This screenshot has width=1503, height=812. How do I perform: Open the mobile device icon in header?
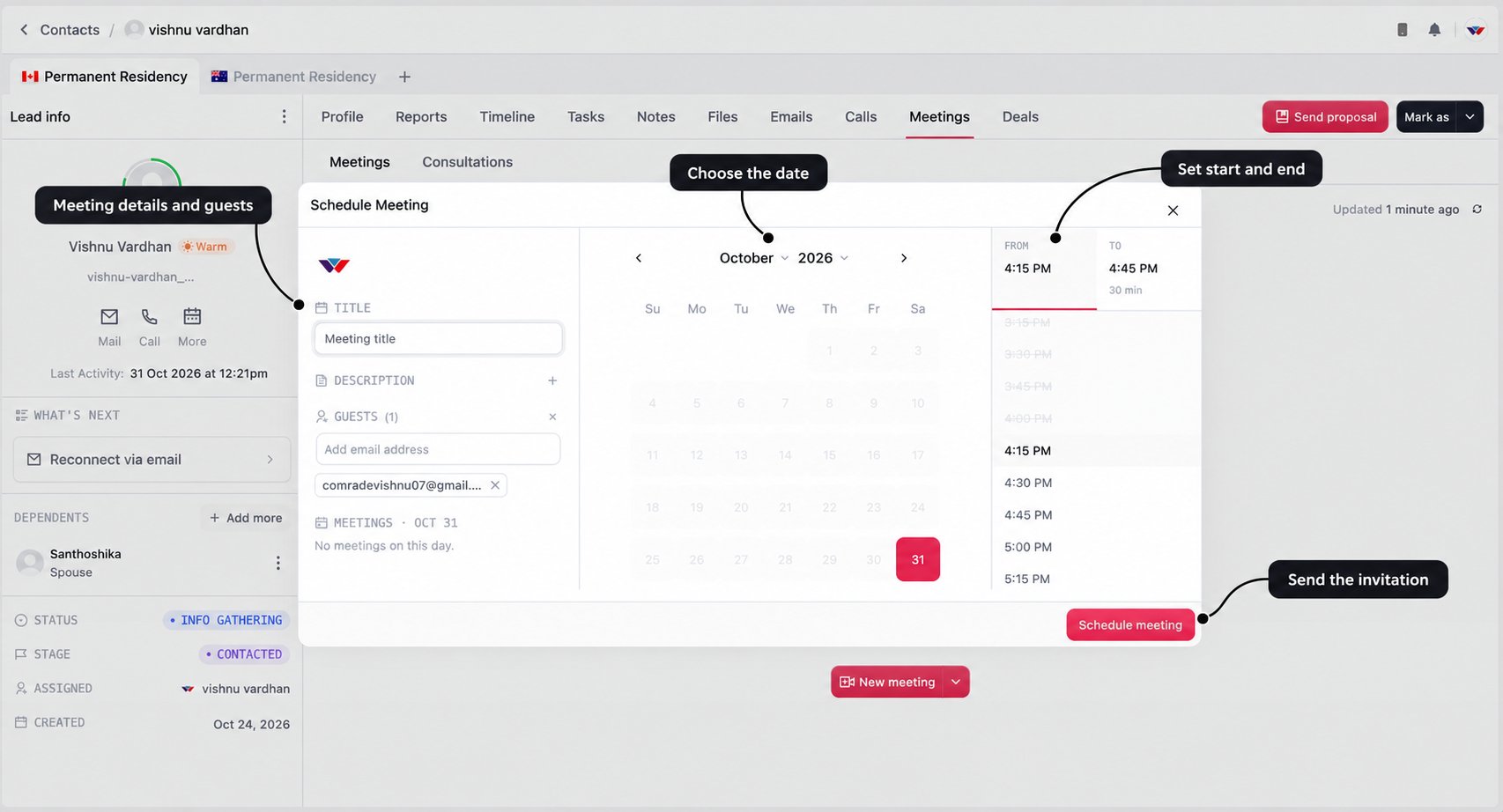pyautogui.click(x=1403, y=30)
